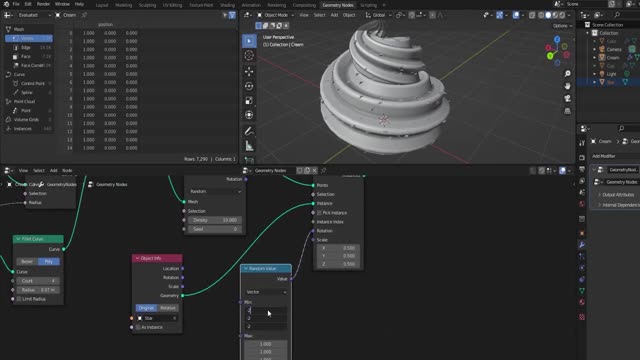
Task: Open the Global transform orientation dropdown
Action: pyautogui.click(x=379, y=15)
